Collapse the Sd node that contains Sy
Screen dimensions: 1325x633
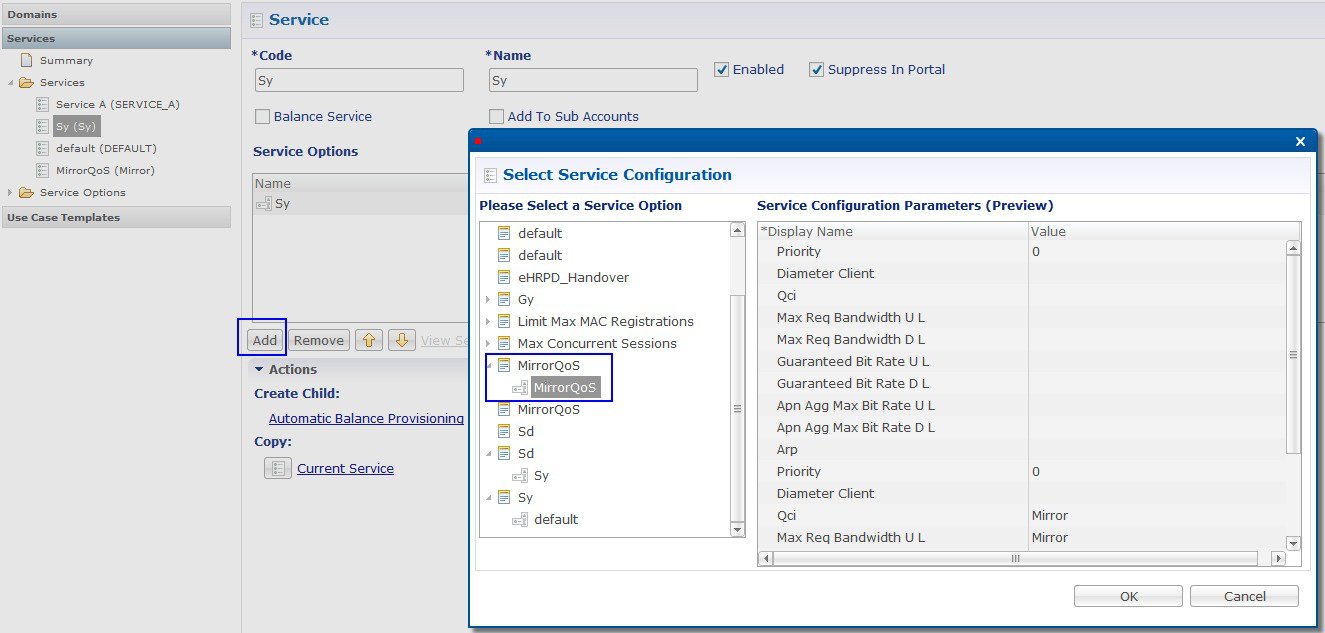[x=488, y=453]
